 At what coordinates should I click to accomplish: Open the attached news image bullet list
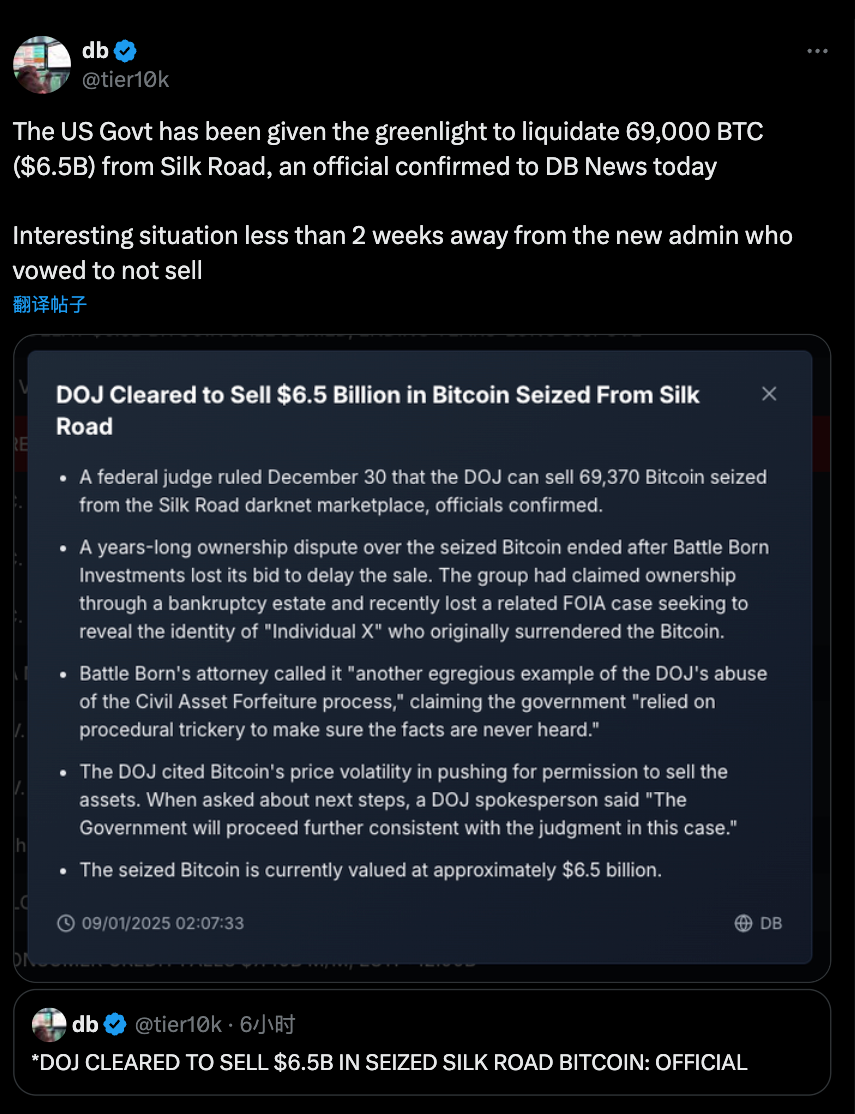[422, 659]
